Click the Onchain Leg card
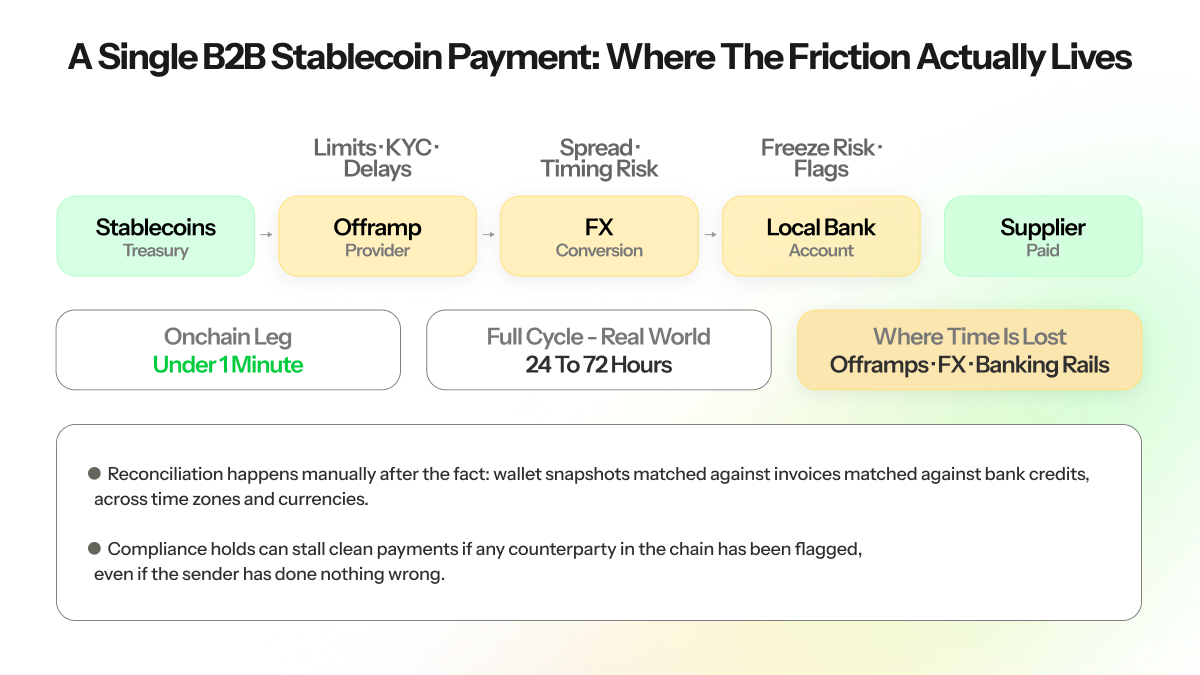The height and width of the screenshot is (675, 1200). [228, 350]
